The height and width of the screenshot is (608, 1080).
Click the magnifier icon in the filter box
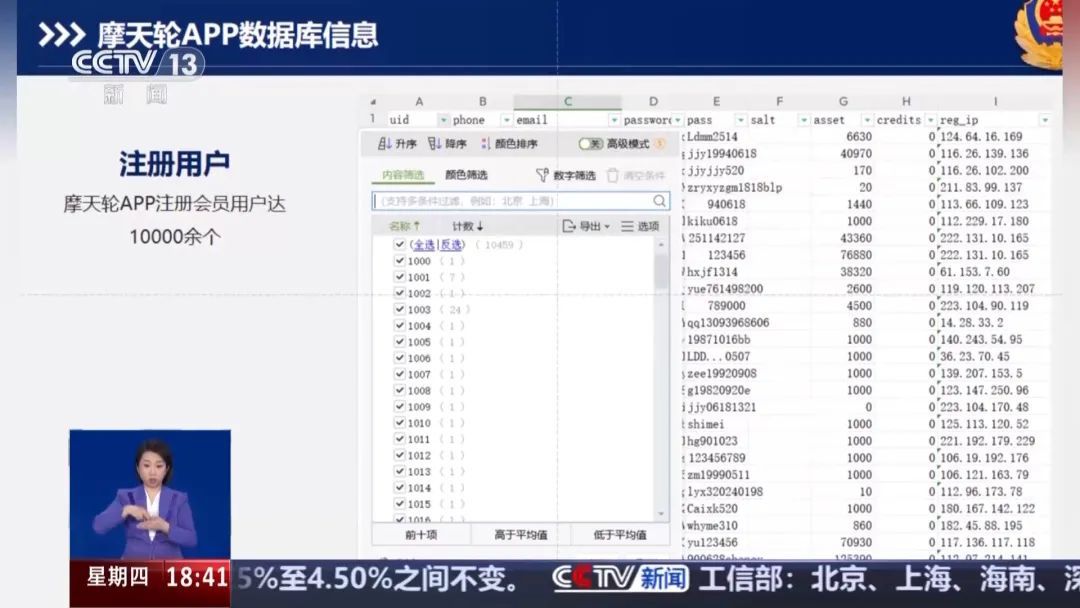click(658, 201)
